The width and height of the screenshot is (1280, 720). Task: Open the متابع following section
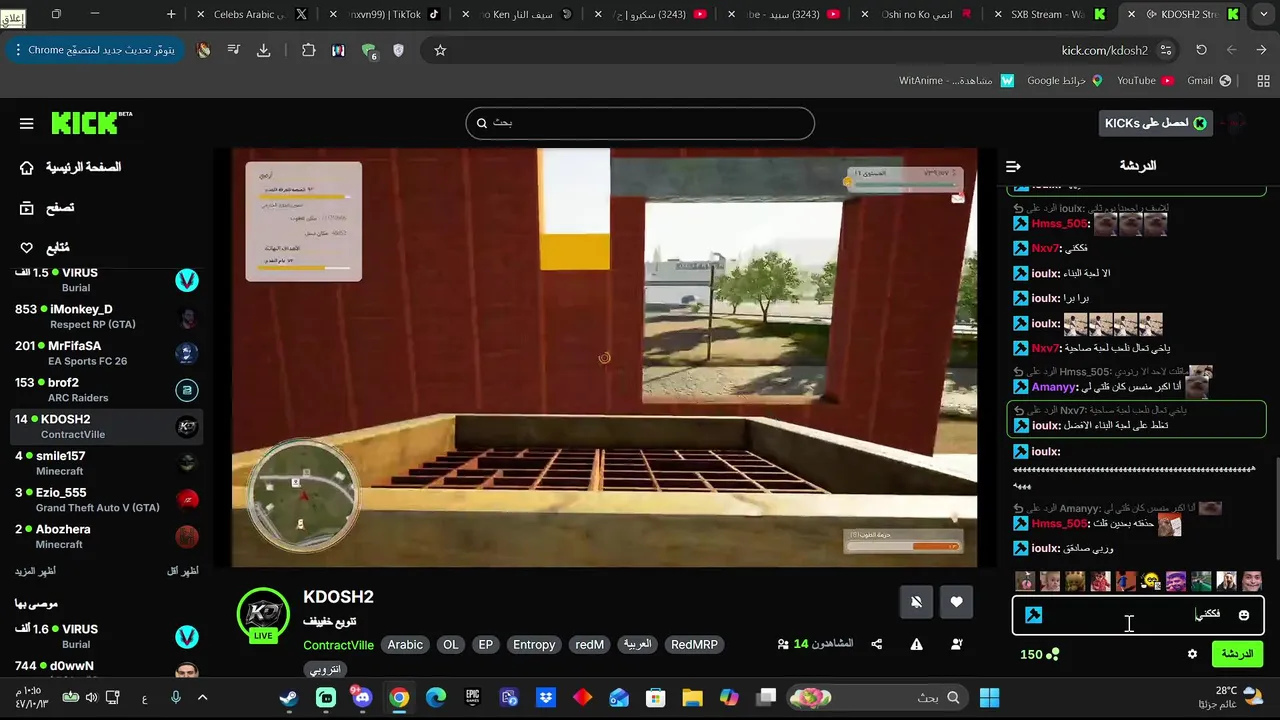pyautogui.click(x=45, y=248)
